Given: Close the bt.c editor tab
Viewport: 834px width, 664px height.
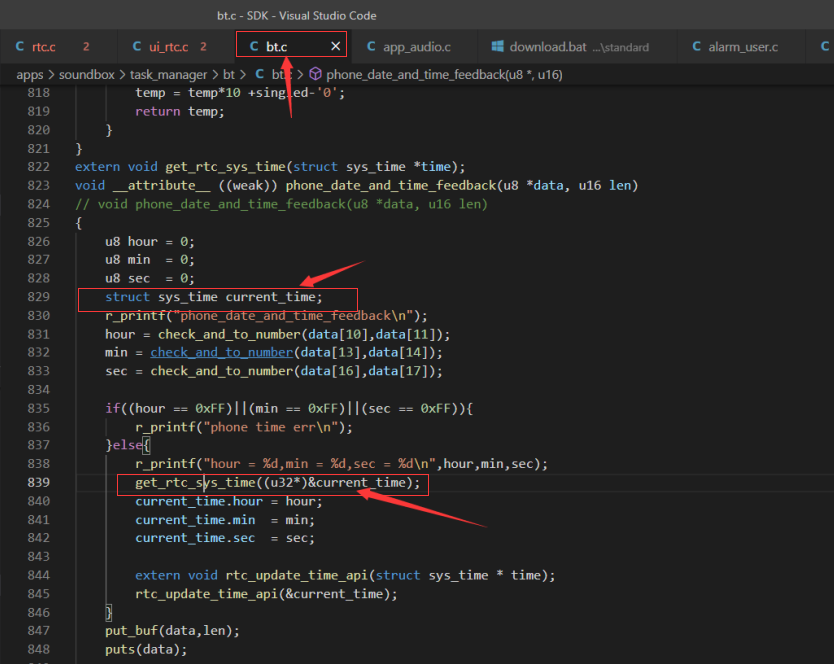Looking at the screenshot, I should click(x=336, y=46).
